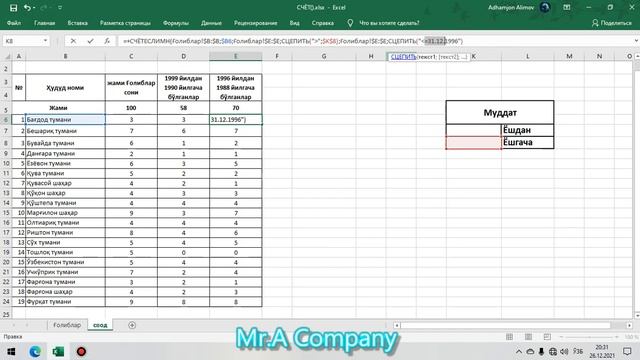Open the Undo history dropdown arrow
Image resolution: width=640 pixels, height=360 pixels.
coord(34,8)
